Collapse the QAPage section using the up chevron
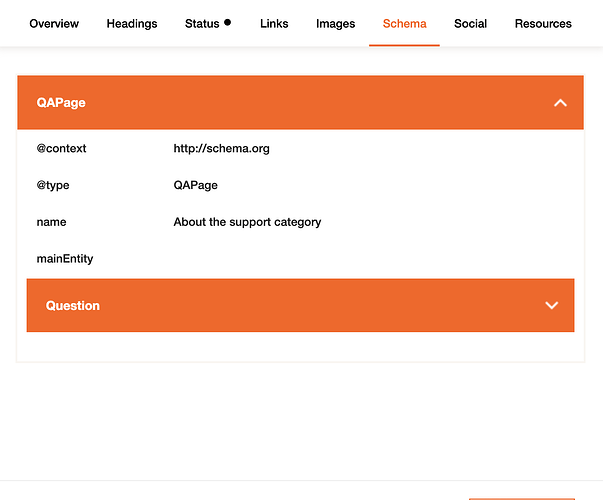 pyautogui.click(x=560, y=103)
